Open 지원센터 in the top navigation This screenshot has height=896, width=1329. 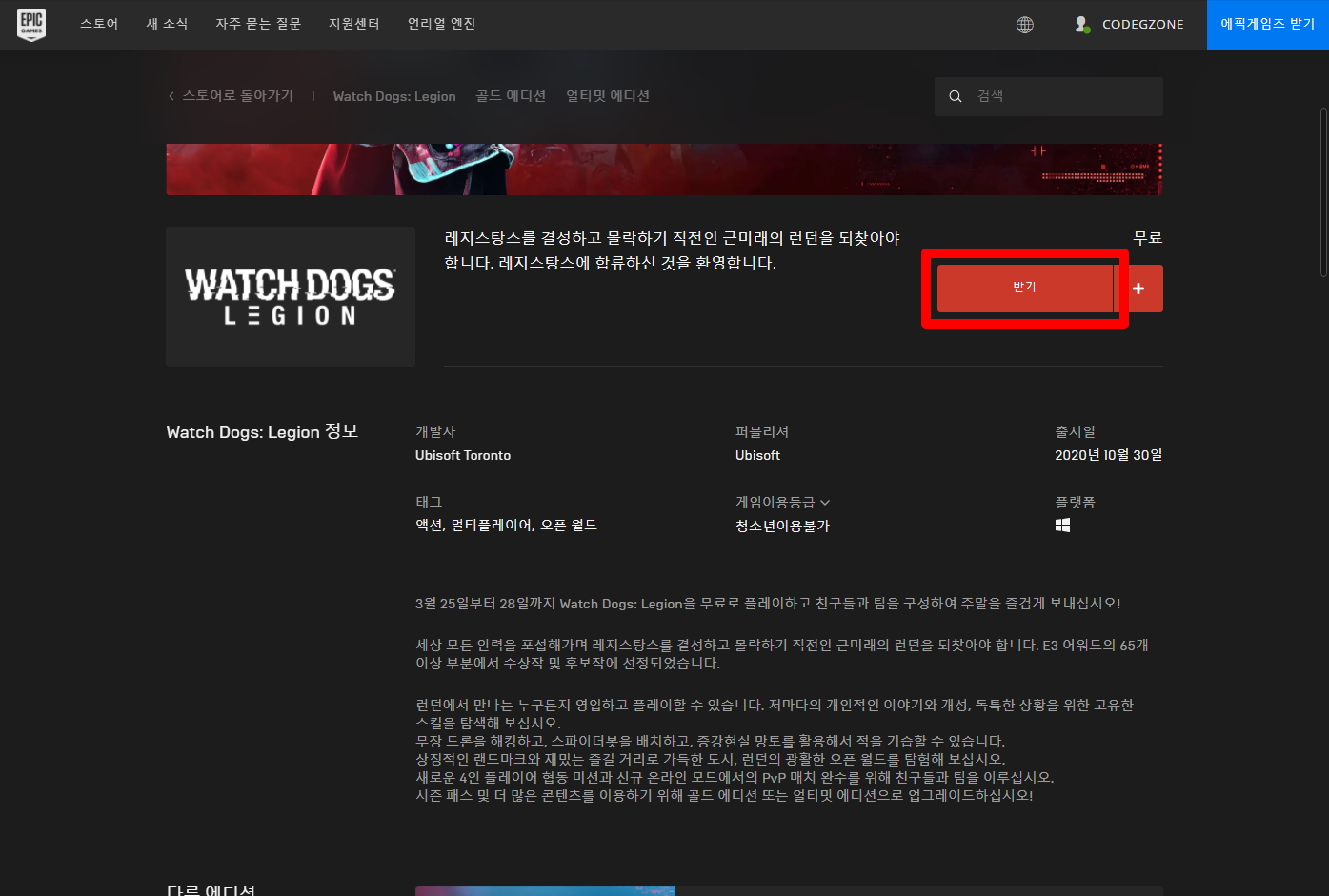353,24
